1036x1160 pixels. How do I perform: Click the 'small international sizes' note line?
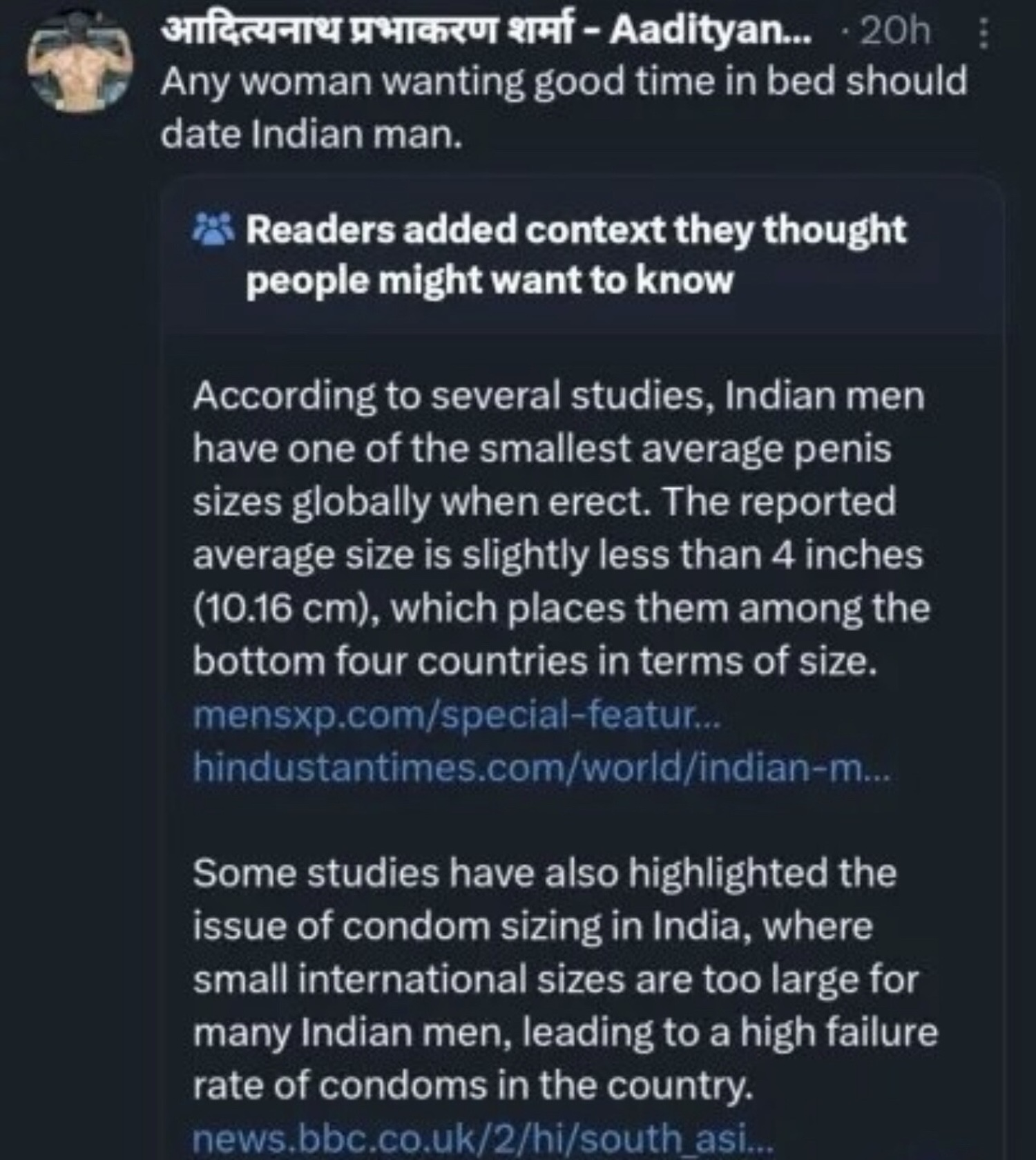pos(555,979)
